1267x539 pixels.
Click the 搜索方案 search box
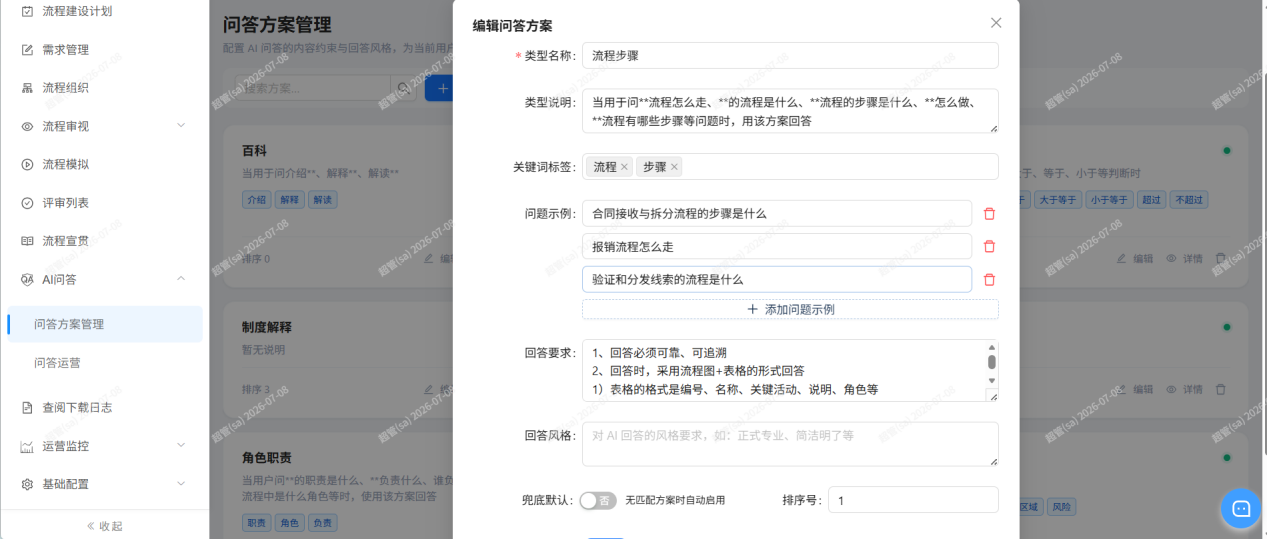click(313, 88)
